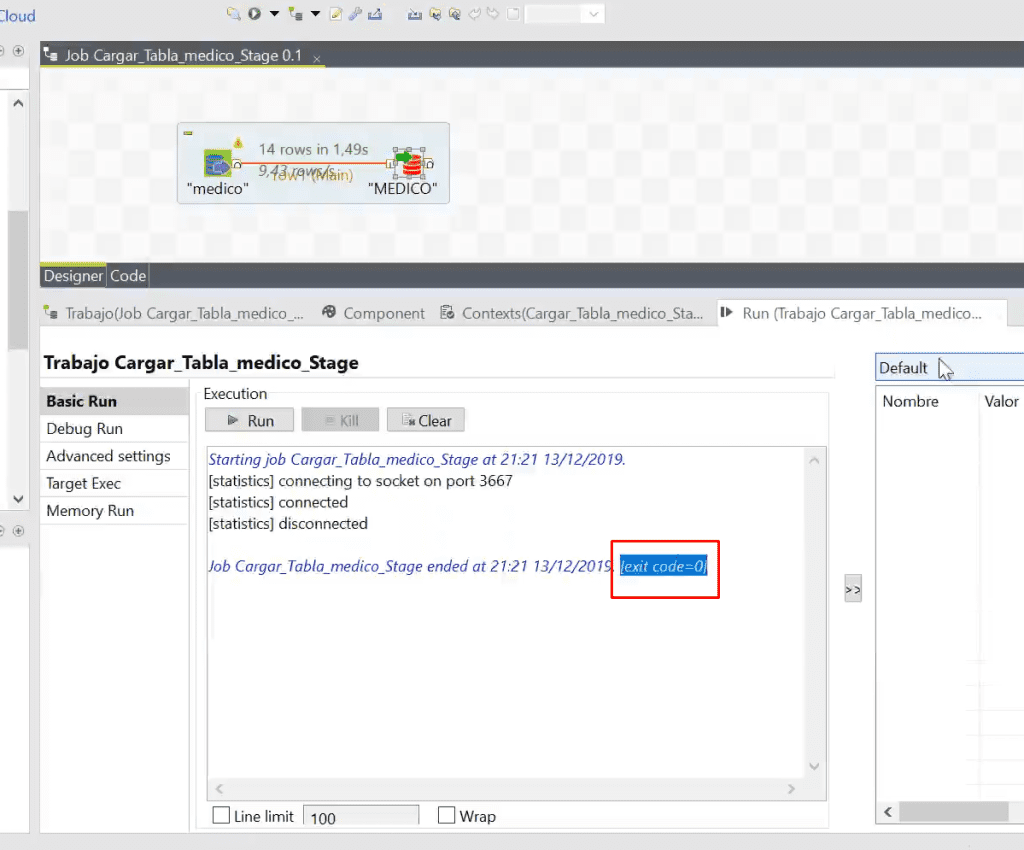The height and width of the screenshot is (850, 1024).
Task: Switch to the Designer tab
Action: pyautogui.click(x=73, y=276)
